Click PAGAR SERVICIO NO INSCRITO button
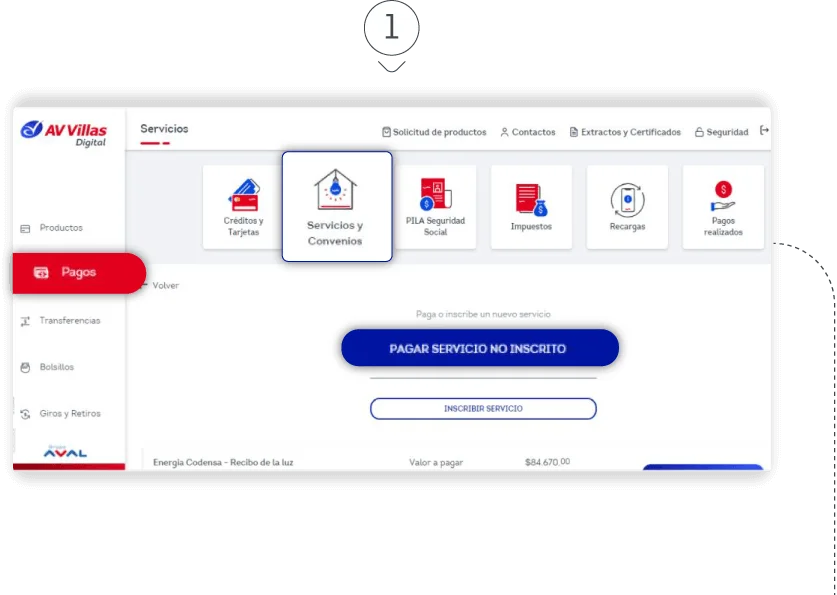This screenshot has width=837, height=595. (480, 347)
